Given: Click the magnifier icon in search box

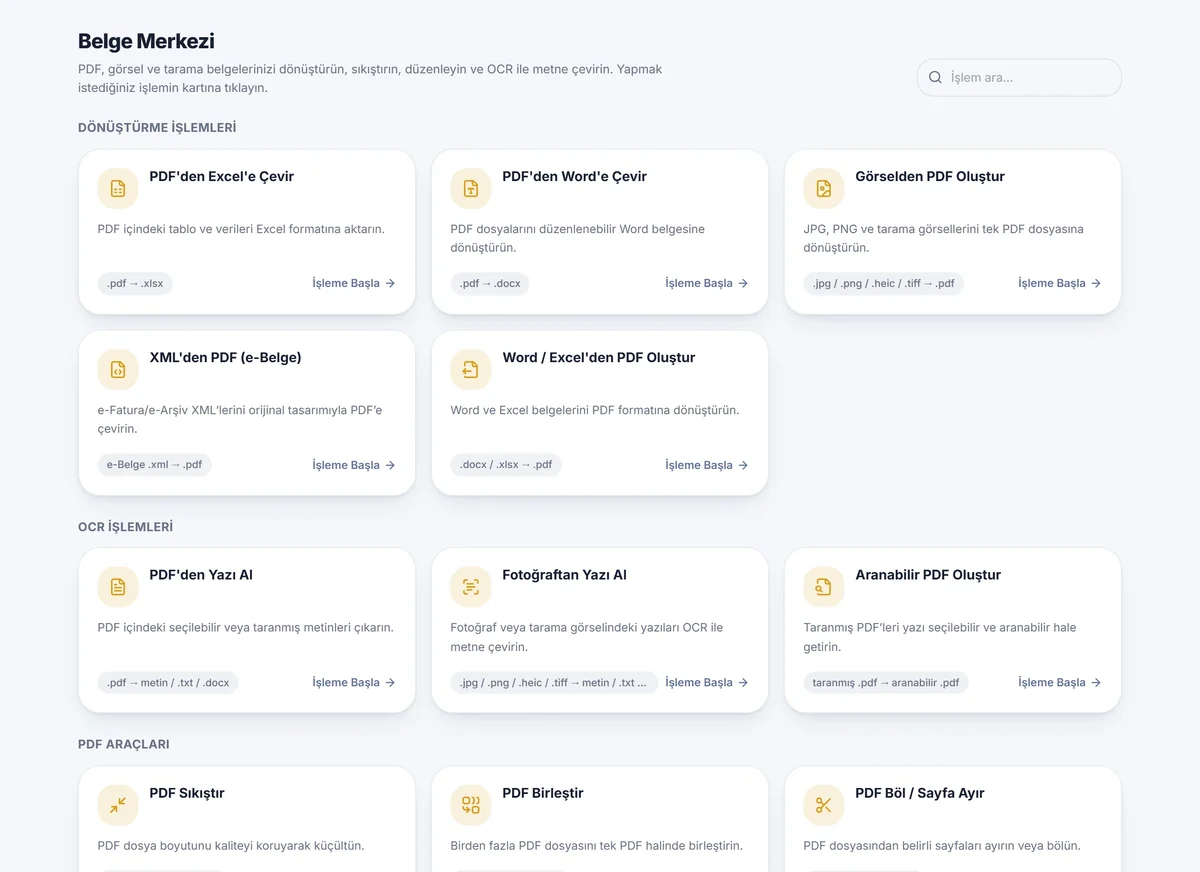Looking at the screenshot, I should point(936,77).
